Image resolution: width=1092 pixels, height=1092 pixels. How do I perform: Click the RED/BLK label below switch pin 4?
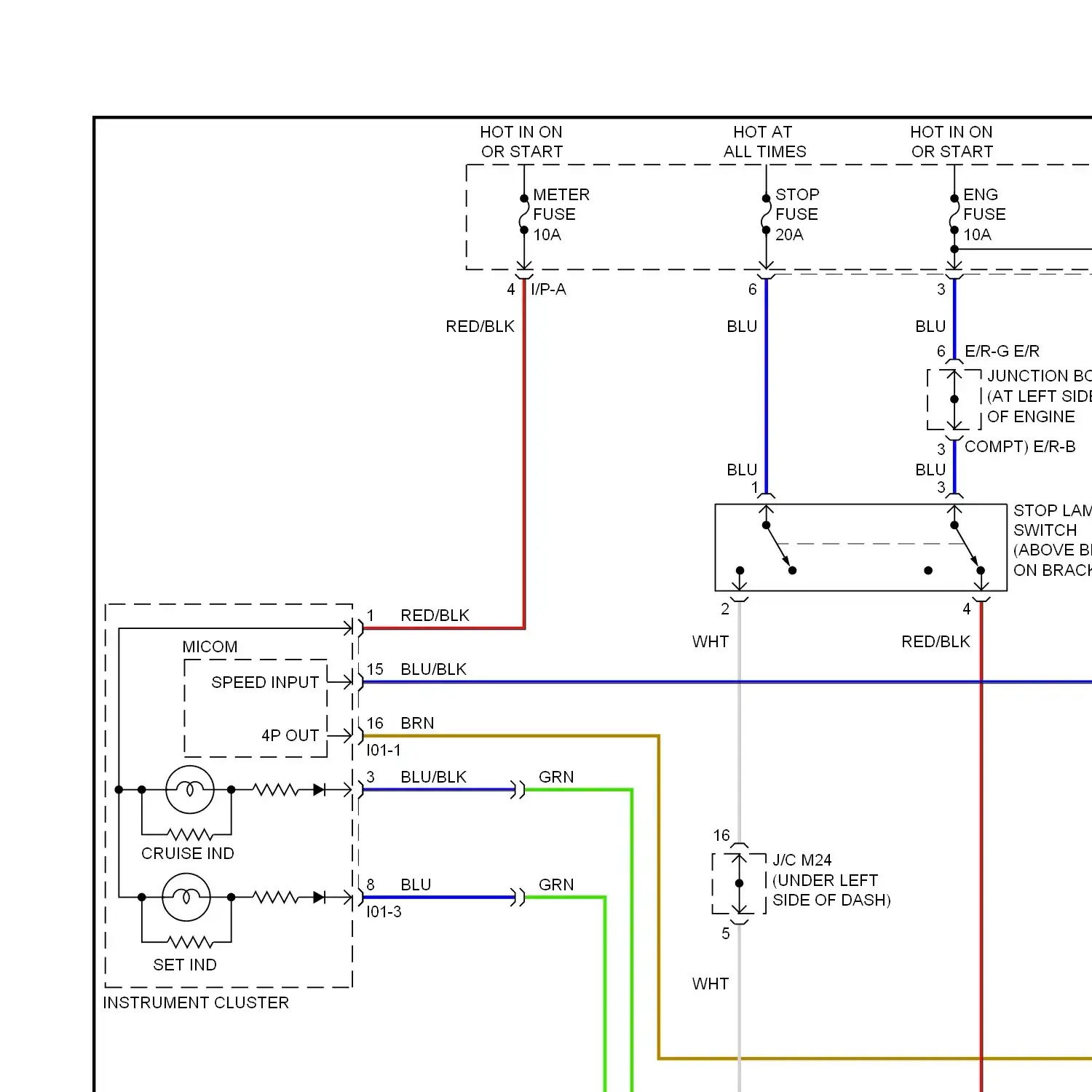point(935,641)
